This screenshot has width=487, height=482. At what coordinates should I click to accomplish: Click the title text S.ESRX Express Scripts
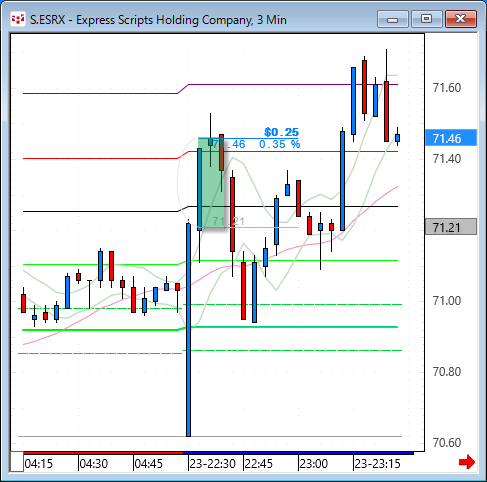(158, 20)
